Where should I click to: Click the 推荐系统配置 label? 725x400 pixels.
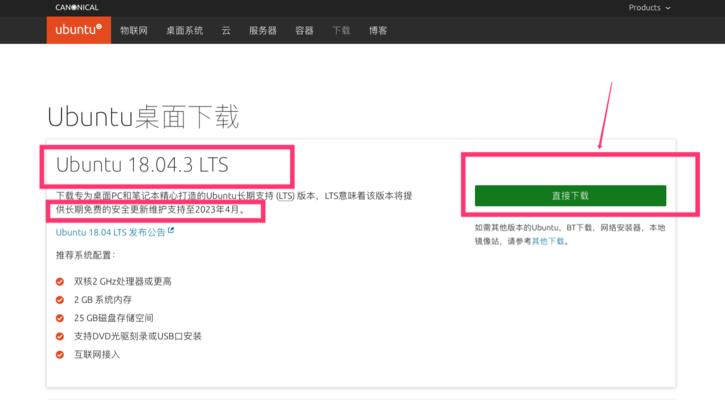(86, 255)
